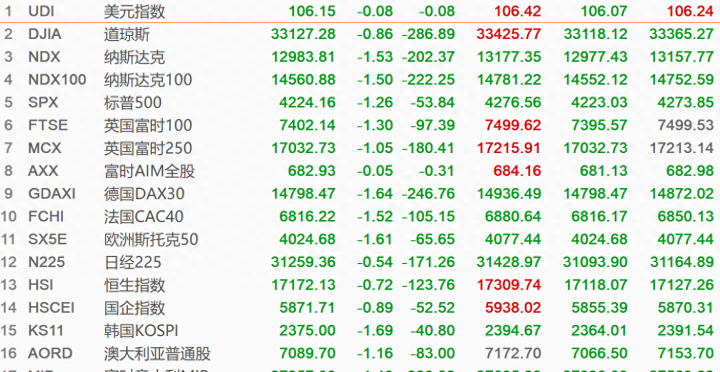This screenshot has width=720, height=372.
Task: Select the FTSE 英国富时100 row
Action: click(360, 125)
